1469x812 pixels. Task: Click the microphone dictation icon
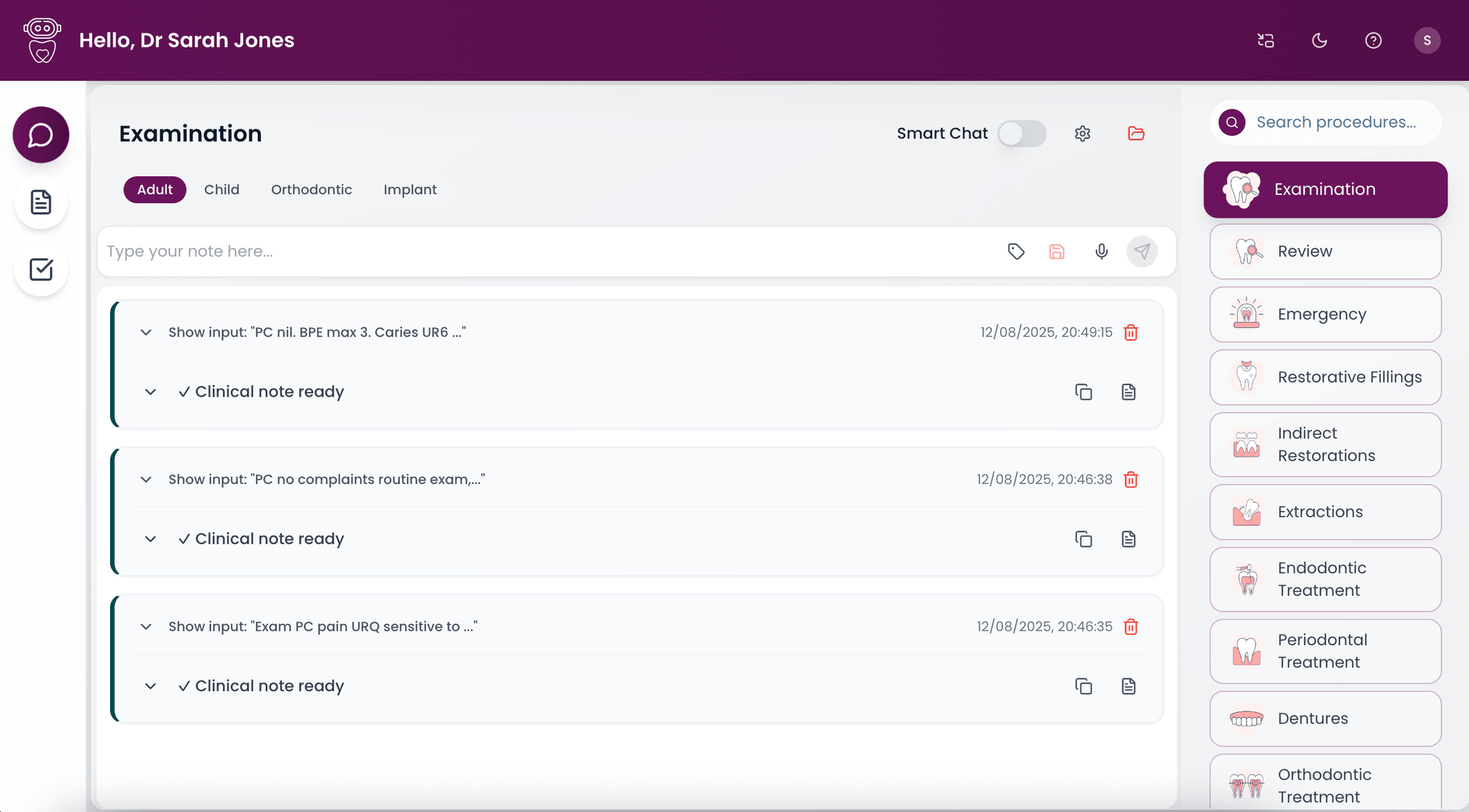(x=1101, y=252)
